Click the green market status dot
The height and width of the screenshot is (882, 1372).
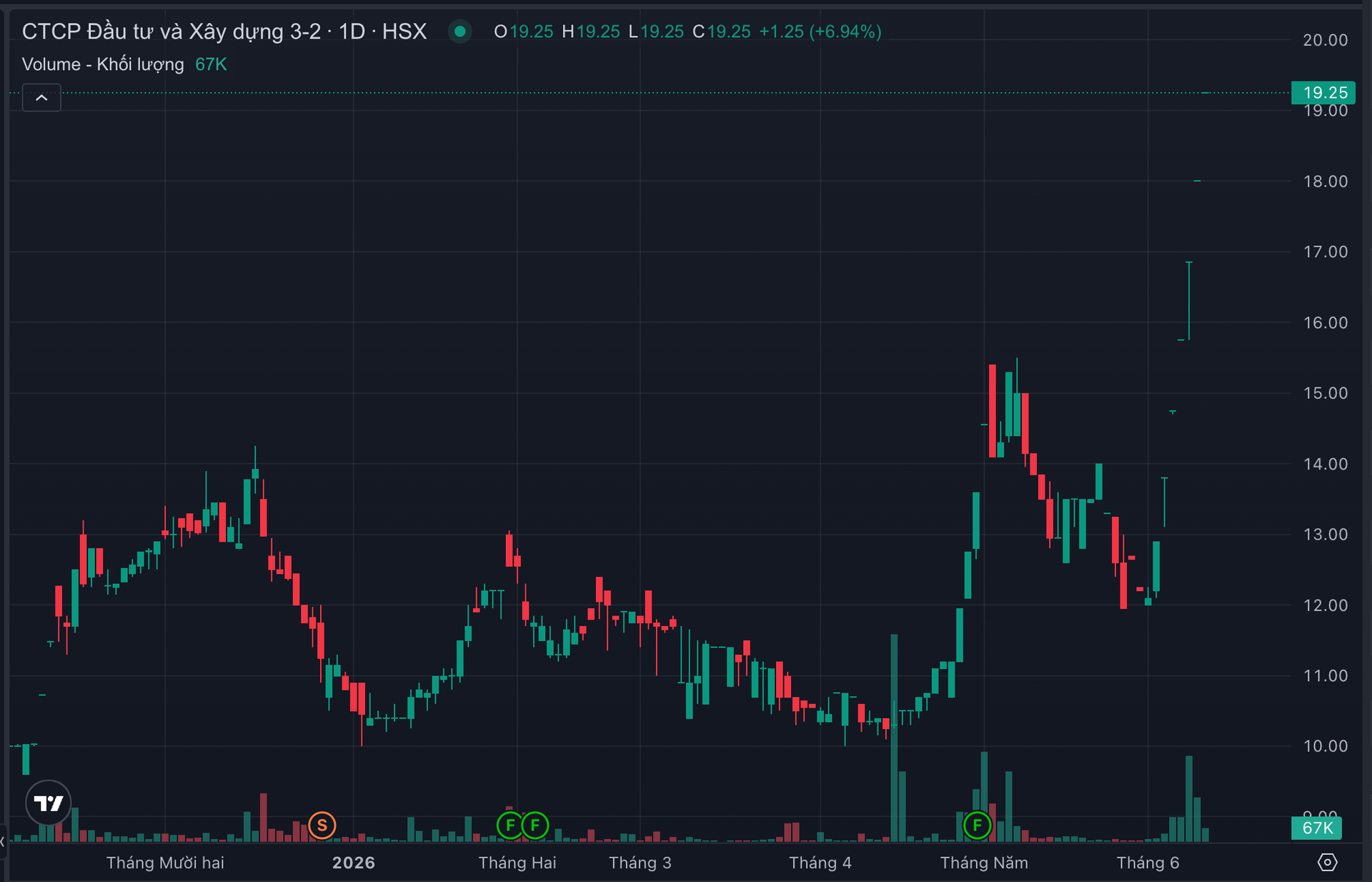click(x=460, y=31)
